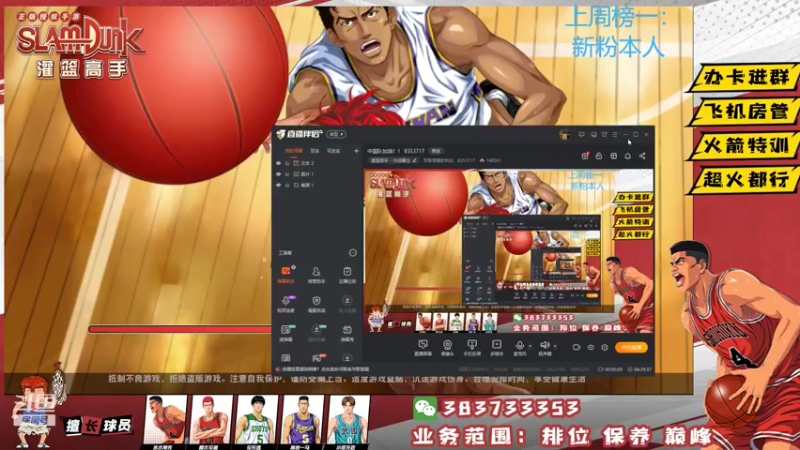Click the record video camera icon
The height and width of the screenshot is (450, 800).
click(x=576, y=347)
